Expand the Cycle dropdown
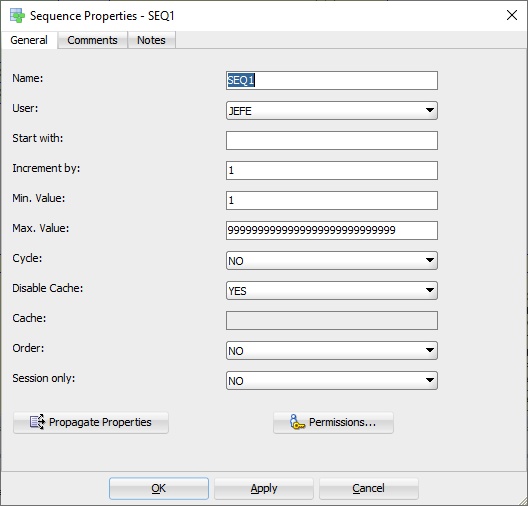Image resolution: width=528 pixels, height=506 pixels. (332, 260)
